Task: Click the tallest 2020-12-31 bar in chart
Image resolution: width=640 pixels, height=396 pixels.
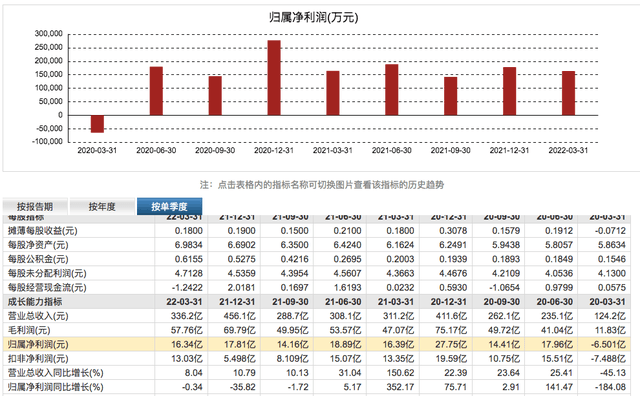Action: point(274,78)
